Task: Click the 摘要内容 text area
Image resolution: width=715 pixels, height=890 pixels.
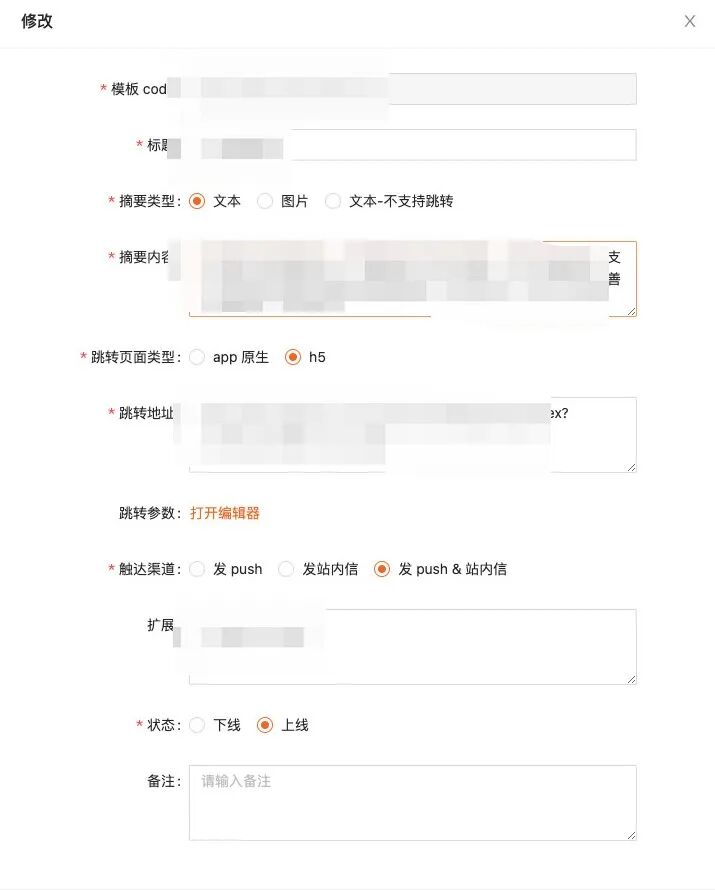Action: 413,279
